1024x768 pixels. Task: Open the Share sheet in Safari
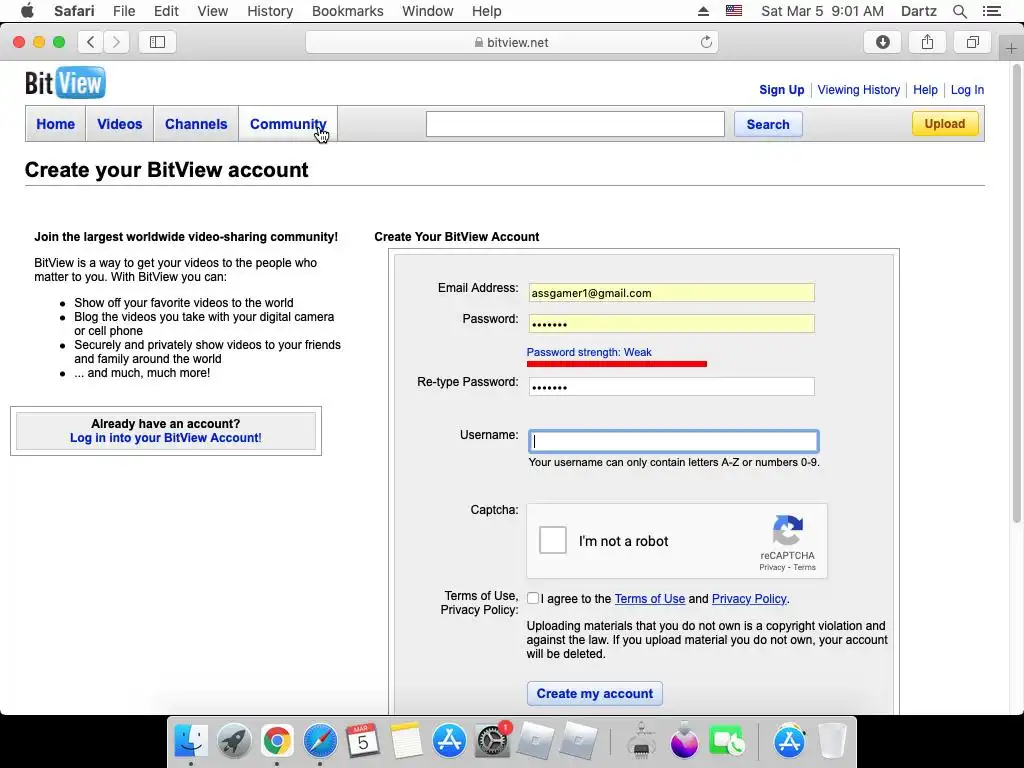pos(927,42)
